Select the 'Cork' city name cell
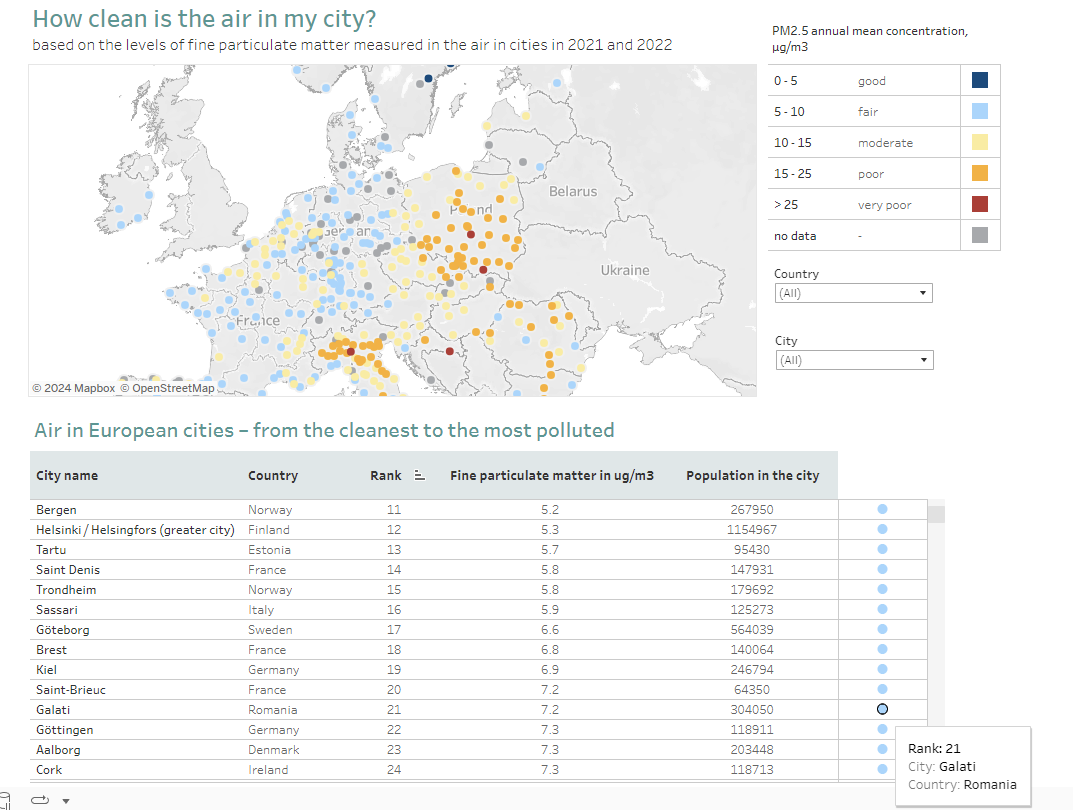This screenshot has width=1073, height=810. coord(49,770)
